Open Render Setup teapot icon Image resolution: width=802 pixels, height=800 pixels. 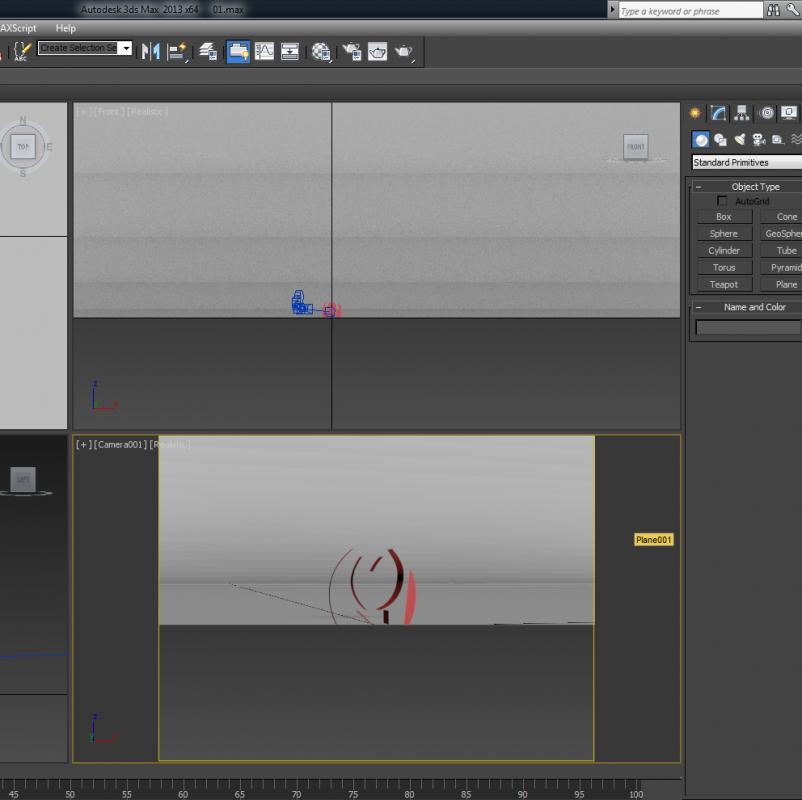(352, 51)
